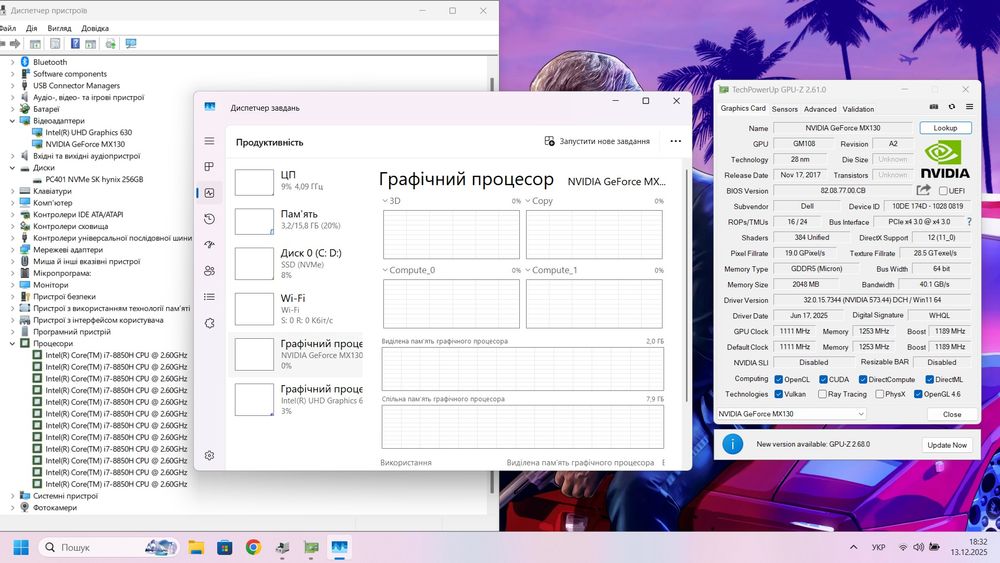Toggle the UEFI checkbox in GPU-Z

pos(943,191)
